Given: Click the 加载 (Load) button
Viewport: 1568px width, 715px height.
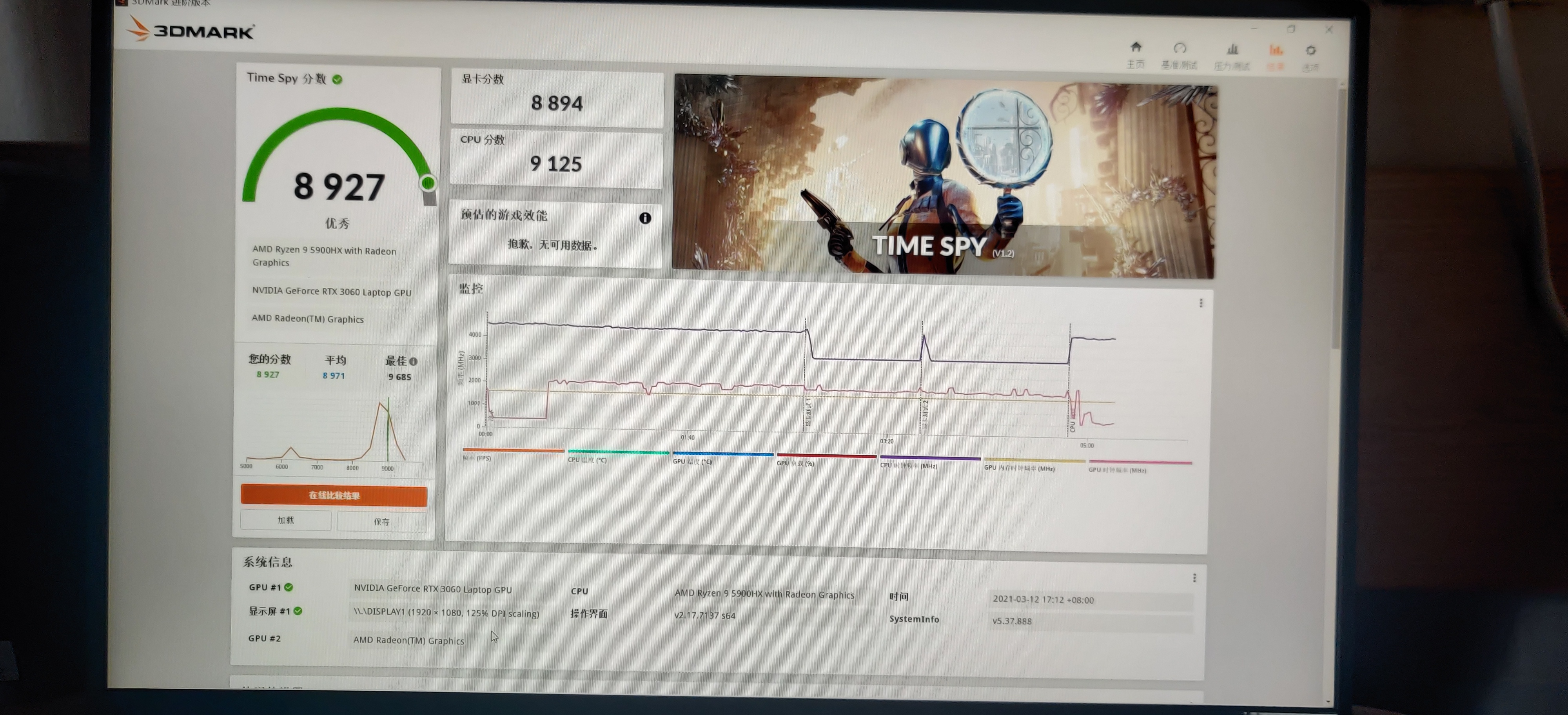Looking at the screenshot, I should click(285, 520).
